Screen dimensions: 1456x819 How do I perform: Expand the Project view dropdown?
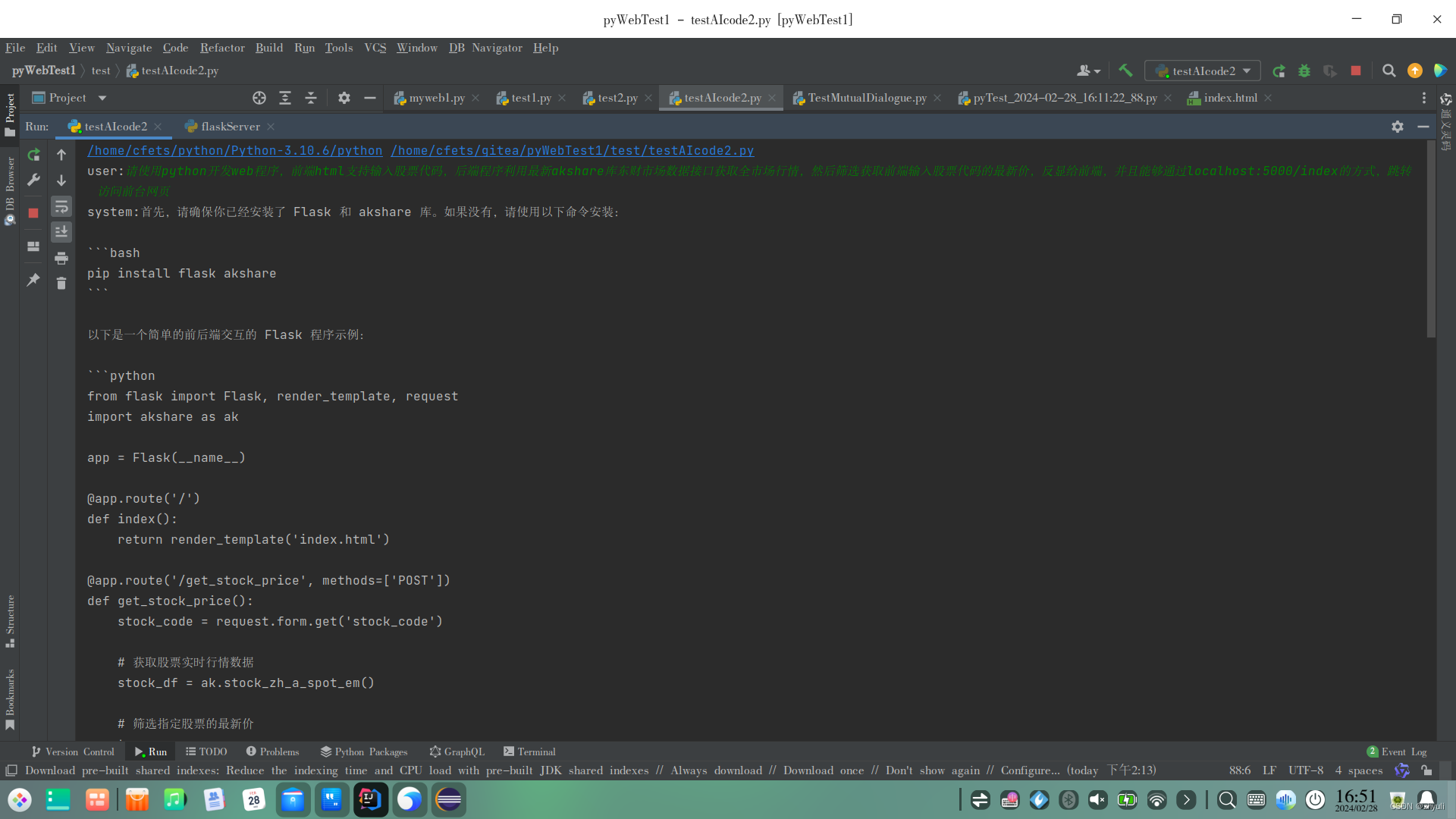click(x=102, y=98)
